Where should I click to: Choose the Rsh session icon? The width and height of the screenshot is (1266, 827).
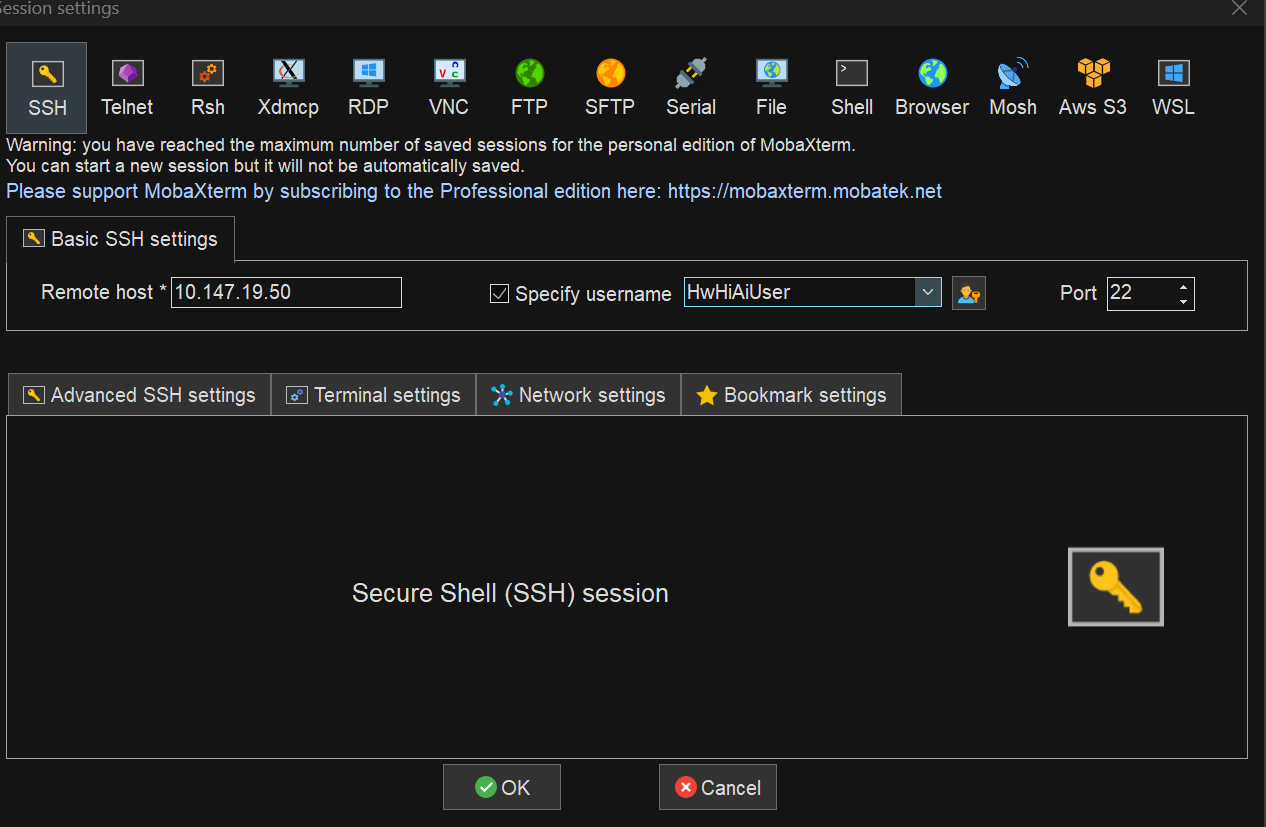[208, 87]
